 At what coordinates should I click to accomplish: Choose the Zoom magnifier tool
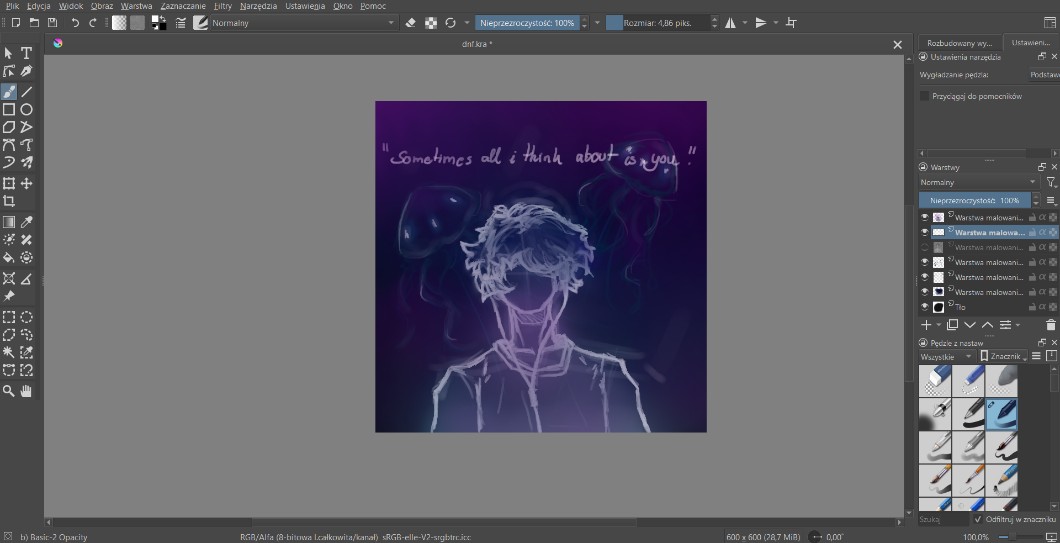(9, 389)
